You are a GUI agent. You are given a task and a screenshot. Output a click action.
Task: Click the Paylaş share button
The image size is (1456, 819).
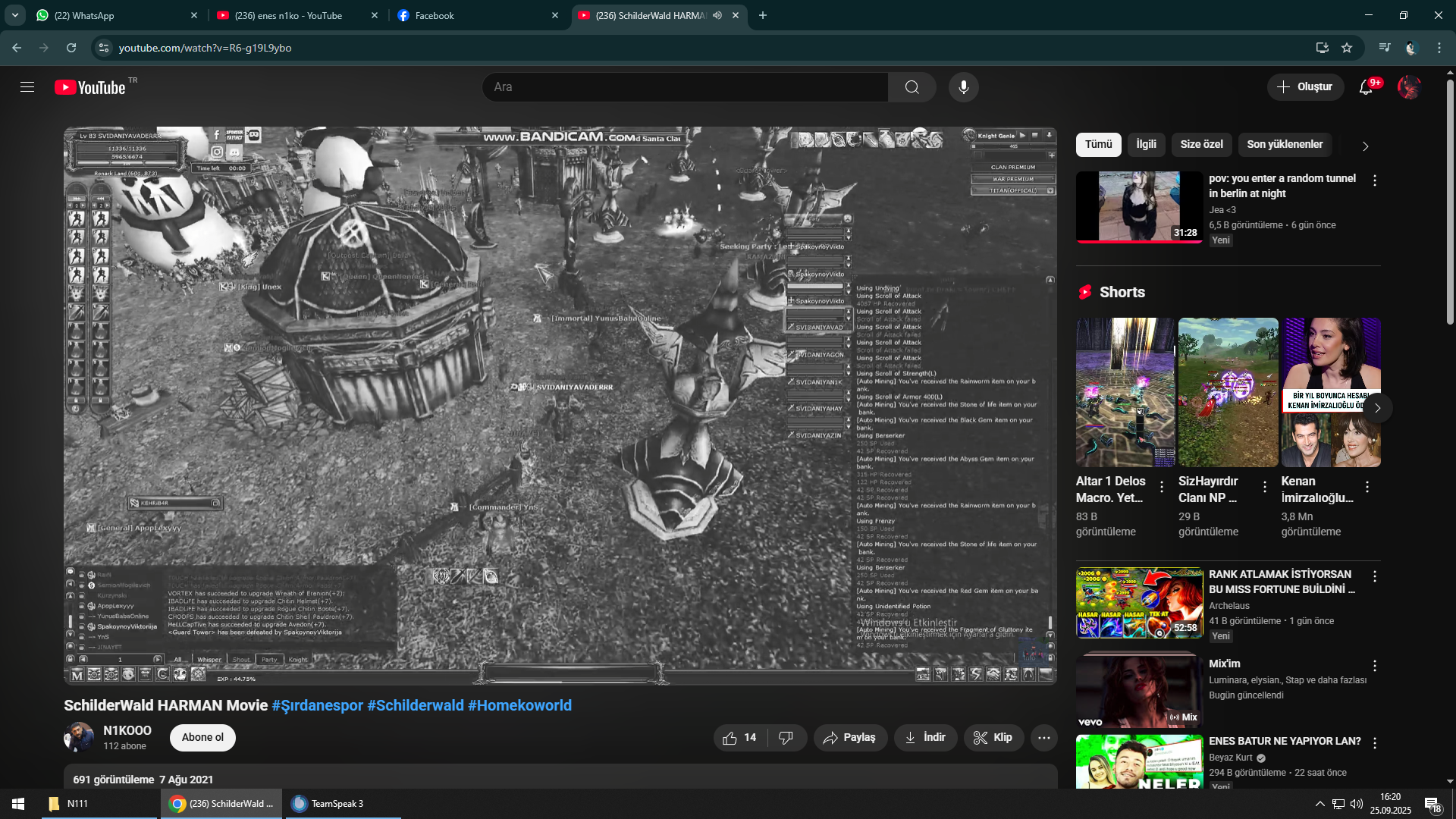(x=849, y=737)
